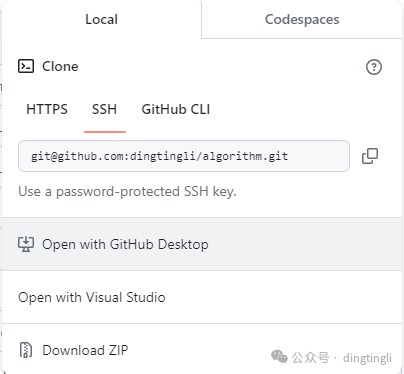Select the SSH clone method

click(104, 109)
